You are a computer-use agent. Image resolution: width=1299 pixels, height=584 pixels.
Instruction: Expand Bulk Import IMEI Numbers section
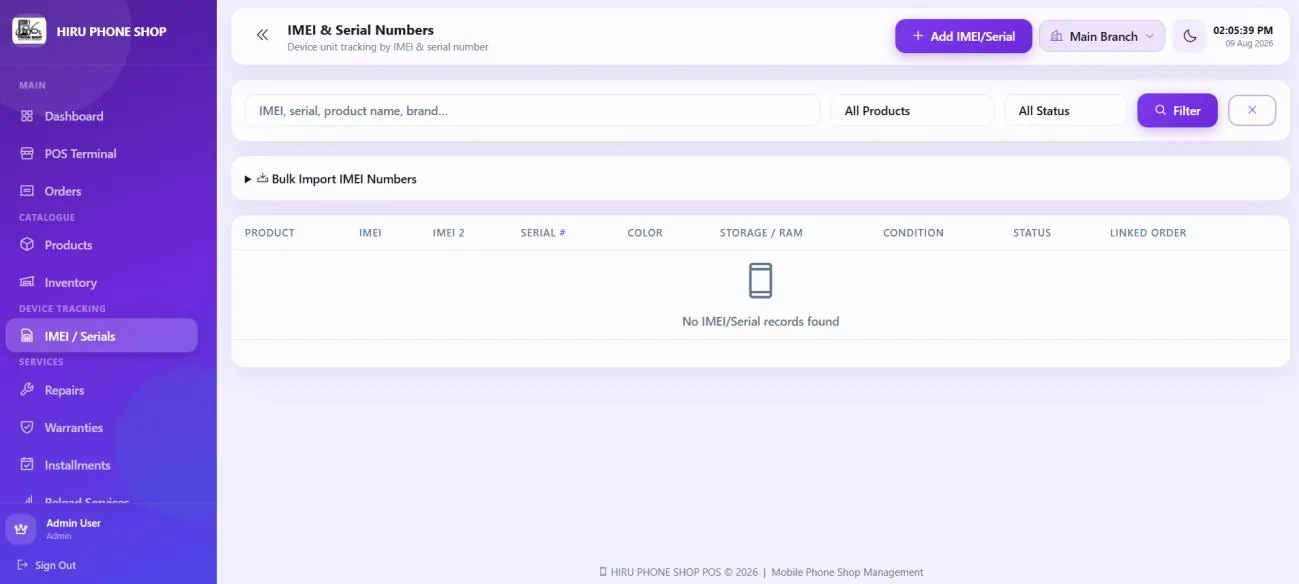(x=331, y=179)
